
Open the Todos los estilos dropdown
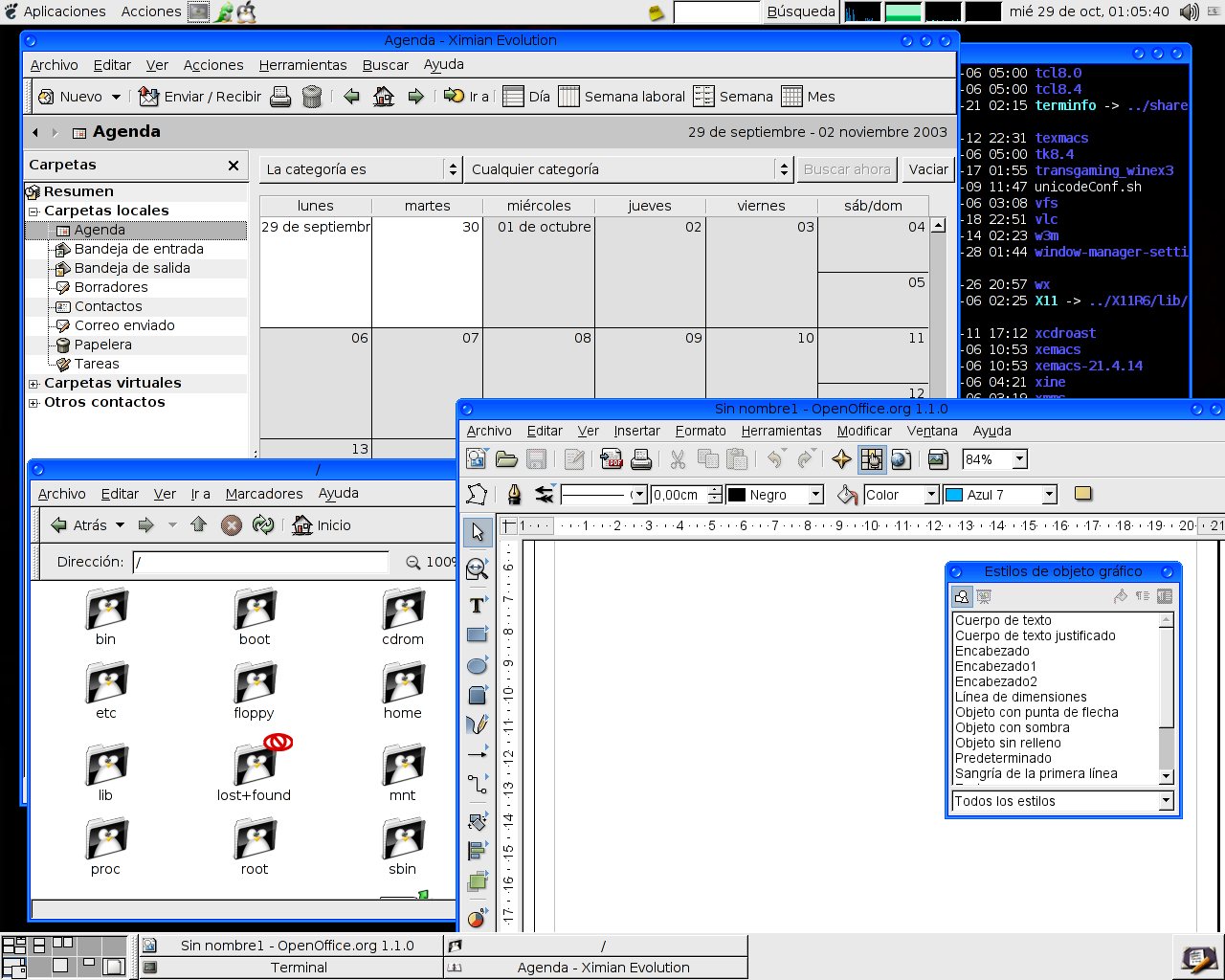(x=1165, y=801)
